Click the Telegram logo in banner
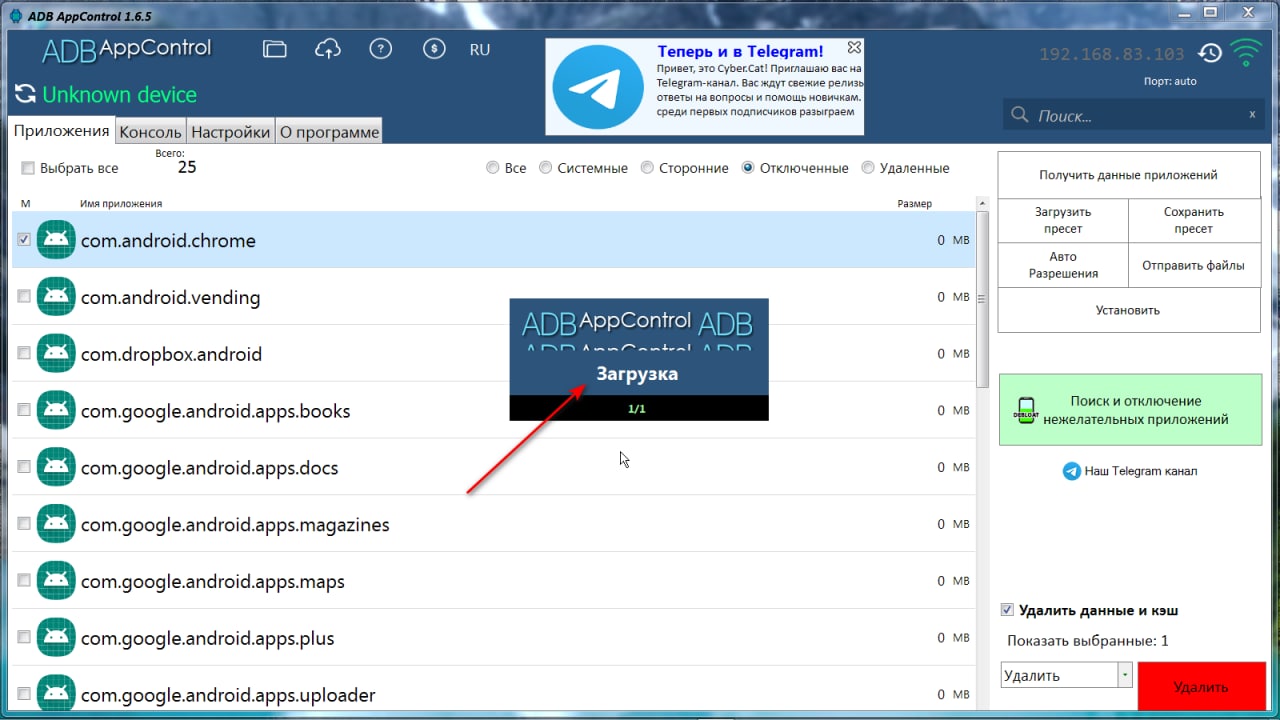The width and height of the screenshot is (1280, 720). tap(598, 88)
